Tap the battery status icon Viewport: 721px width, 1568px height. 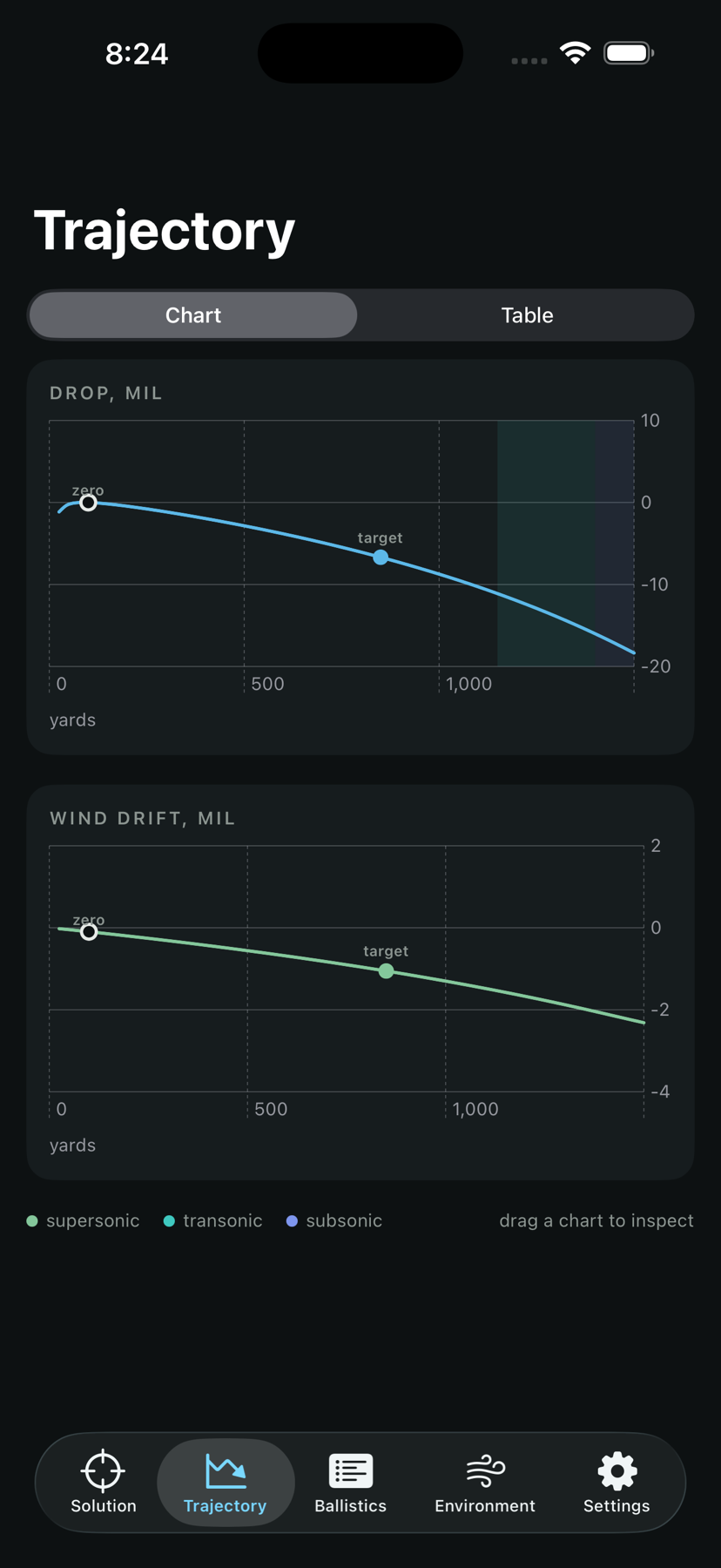629,53
